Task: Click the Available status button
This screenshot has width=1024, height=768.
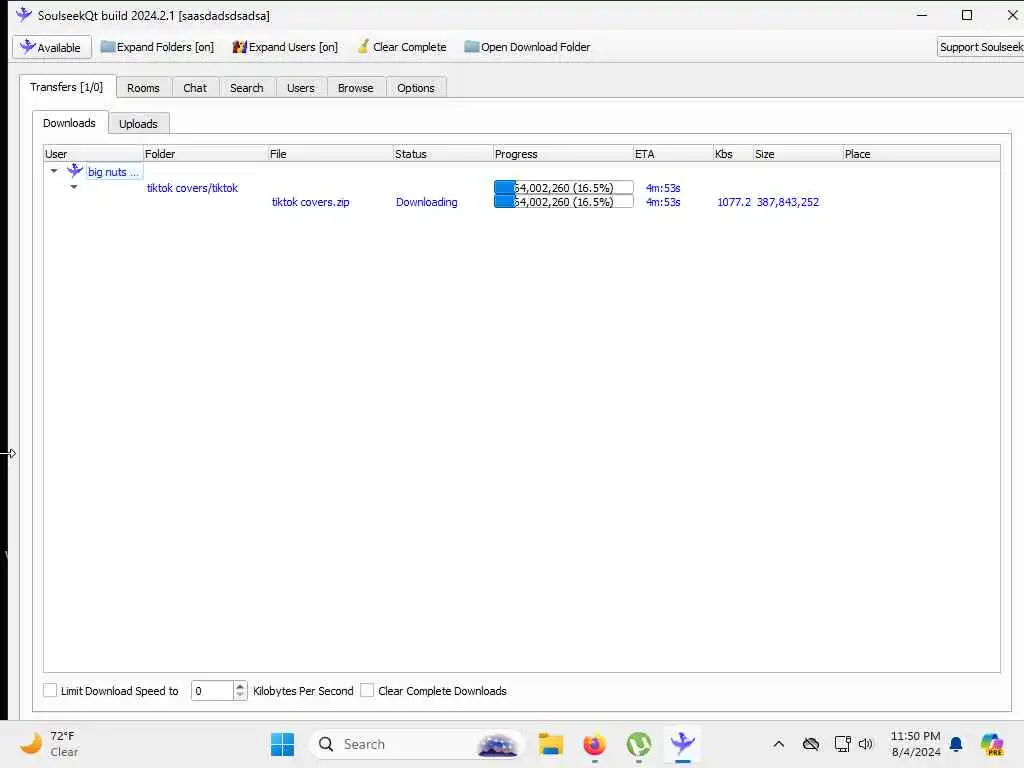Action: 51,47
